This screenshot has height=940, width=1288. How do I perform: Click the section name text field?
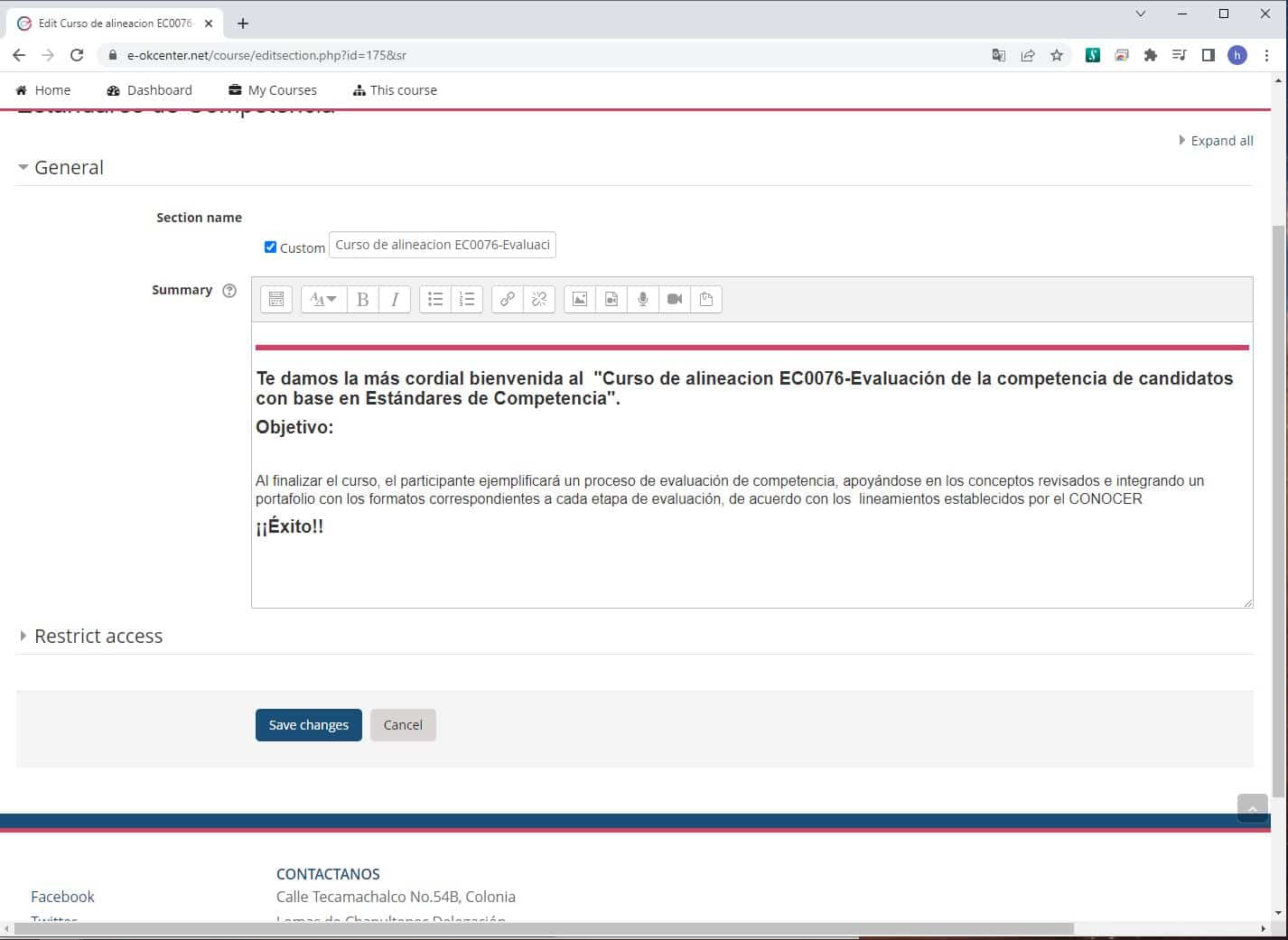443,245
